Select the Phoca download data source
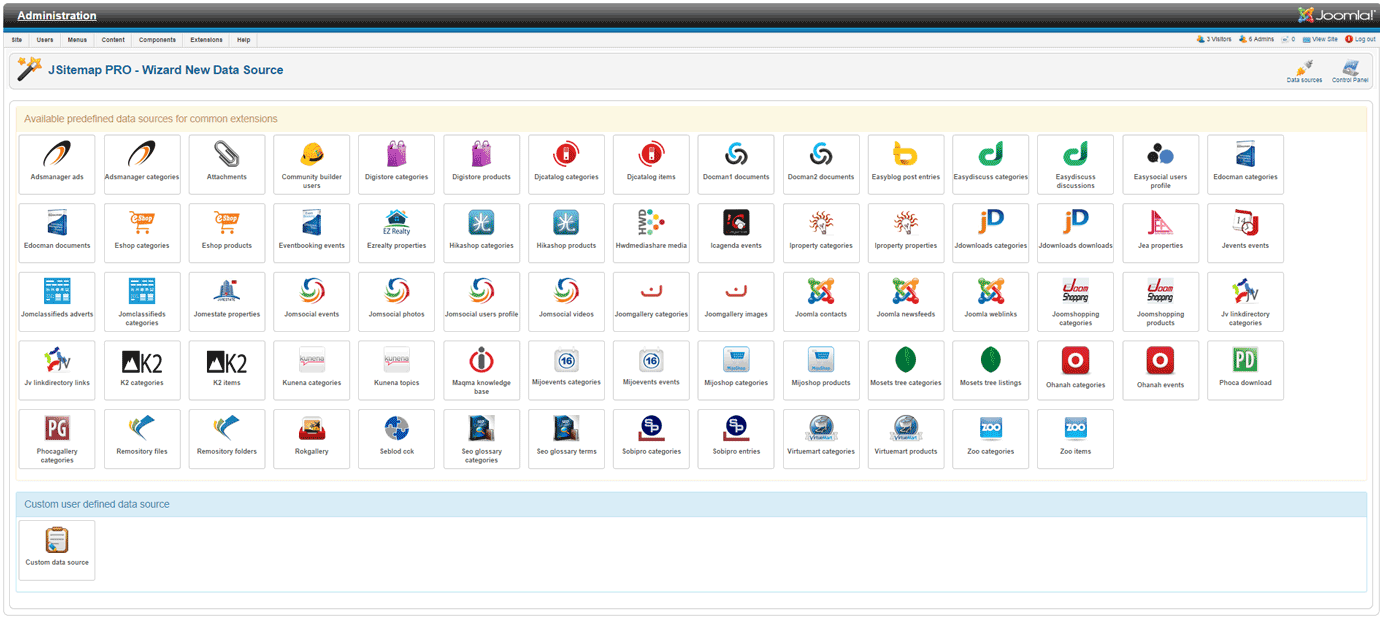Image resolution: width=1380 pixels, height=619 pixels. (1245, 370)
